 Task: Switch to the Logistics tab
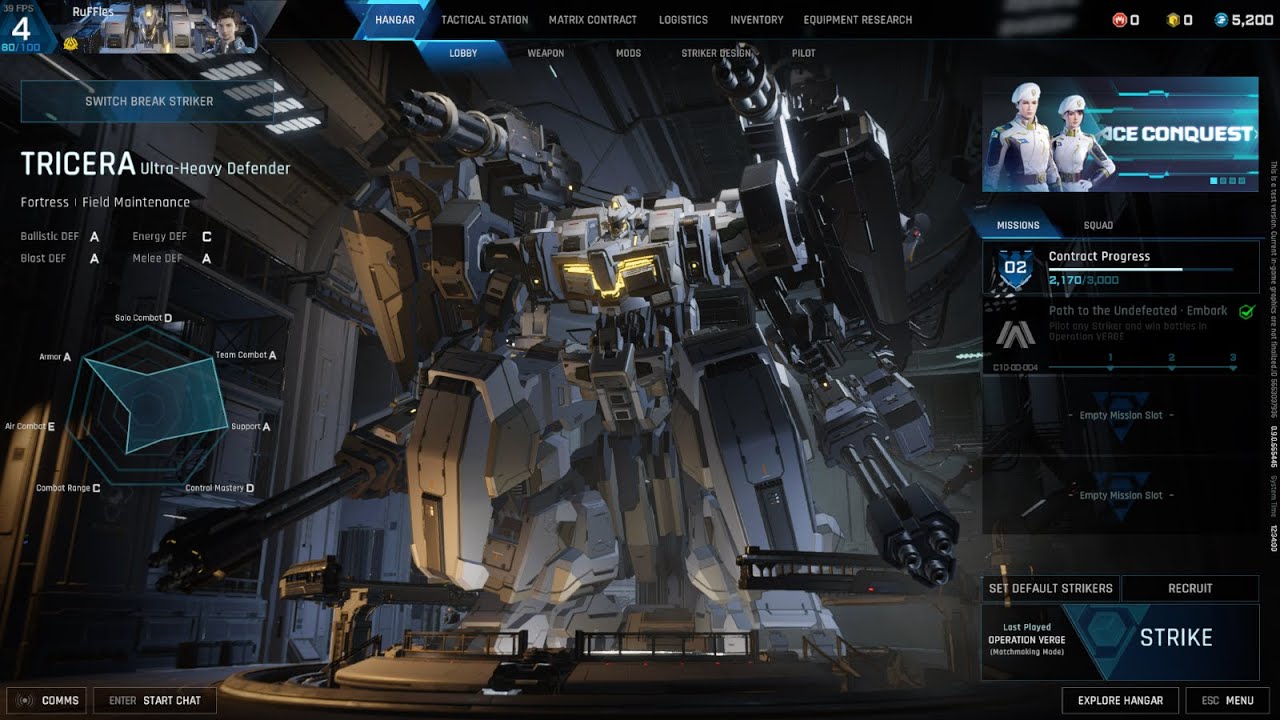[683, 20]
